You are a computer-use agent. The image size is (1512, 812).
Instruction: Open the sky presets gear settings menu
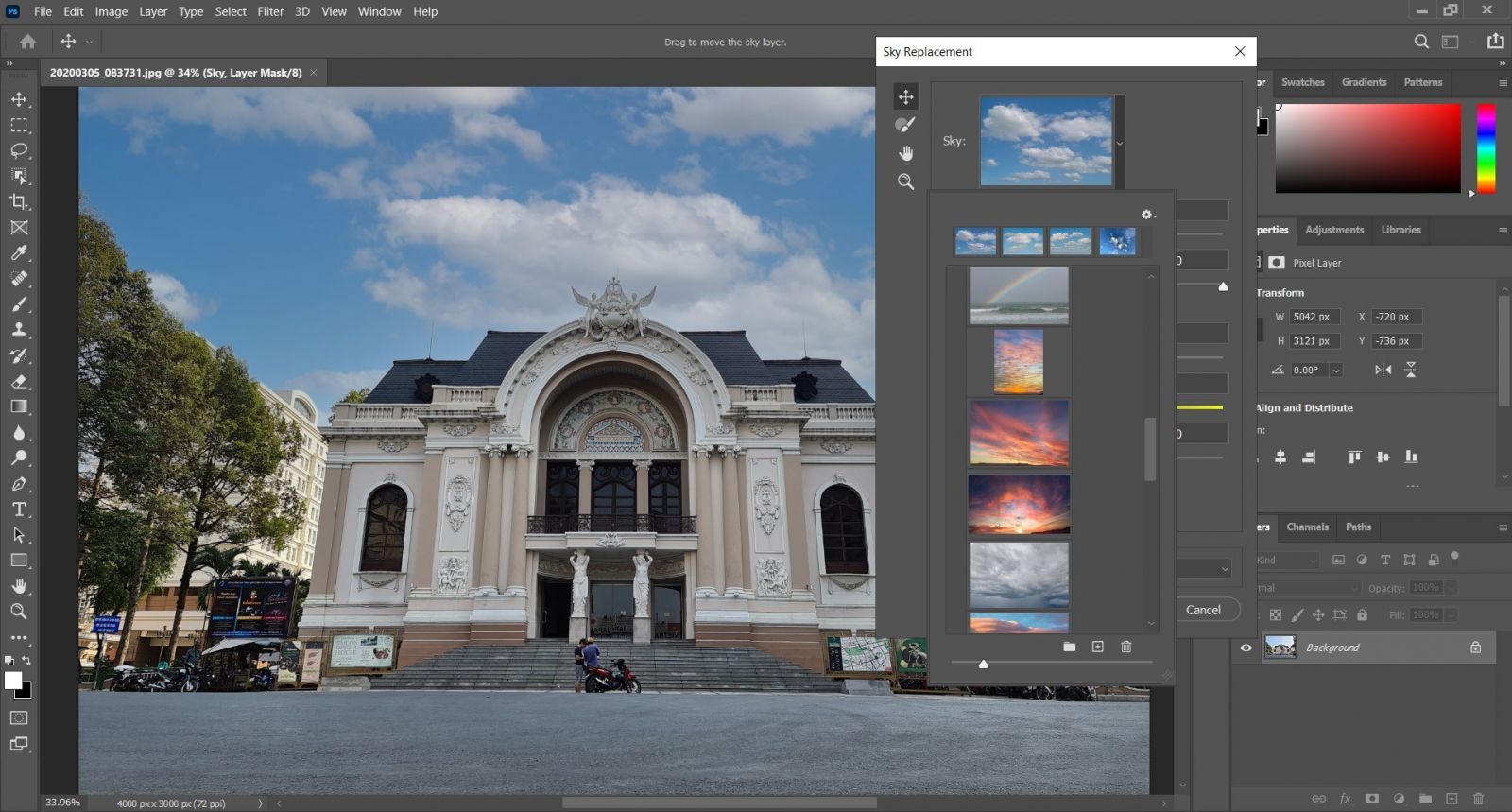[1147, 215]
